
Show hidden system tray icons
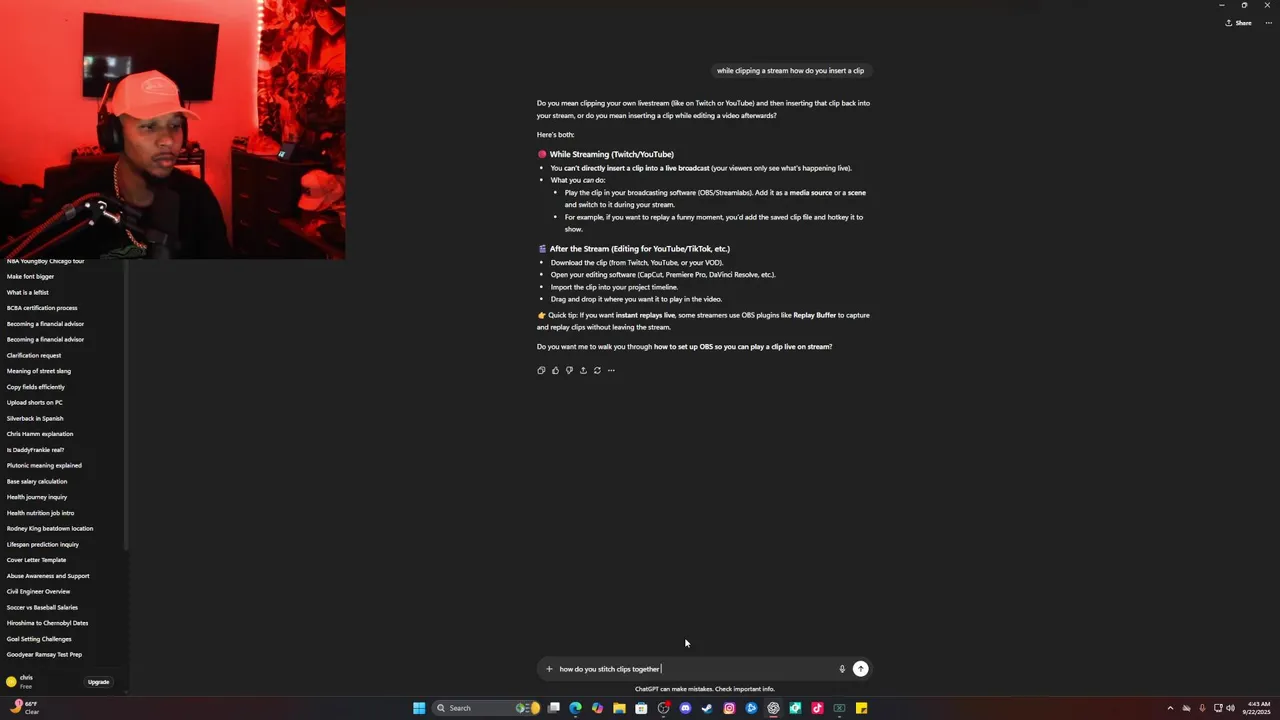point(1170,708)
